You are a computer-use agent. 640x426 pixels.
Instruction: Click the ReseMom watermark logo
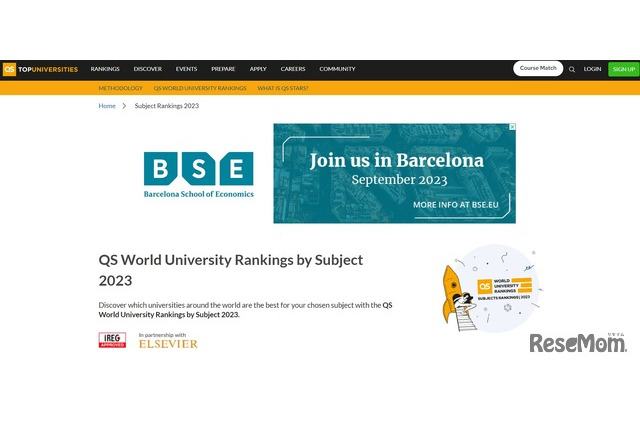pos(577,343)
